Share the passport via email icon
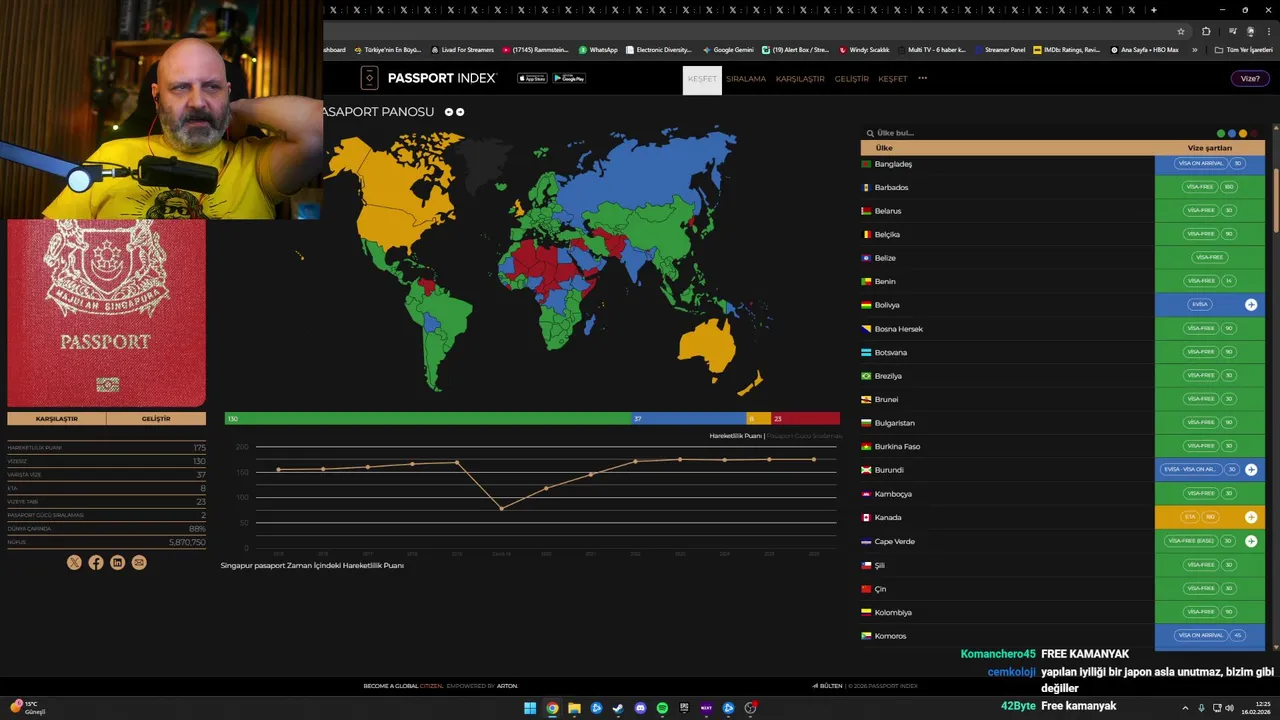This screenshot has height=720, width=1280. [139, 562]
